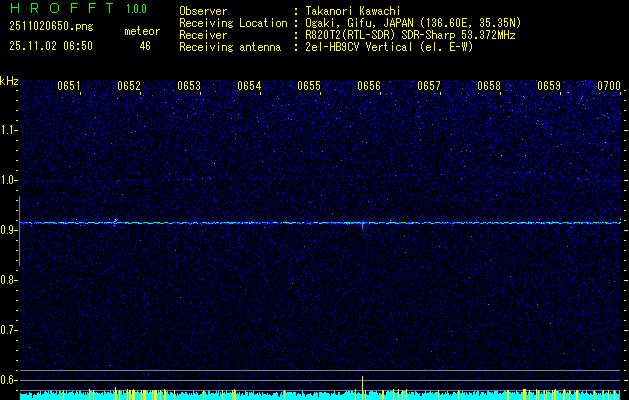Select the 0653 time marker

[189, 86]
